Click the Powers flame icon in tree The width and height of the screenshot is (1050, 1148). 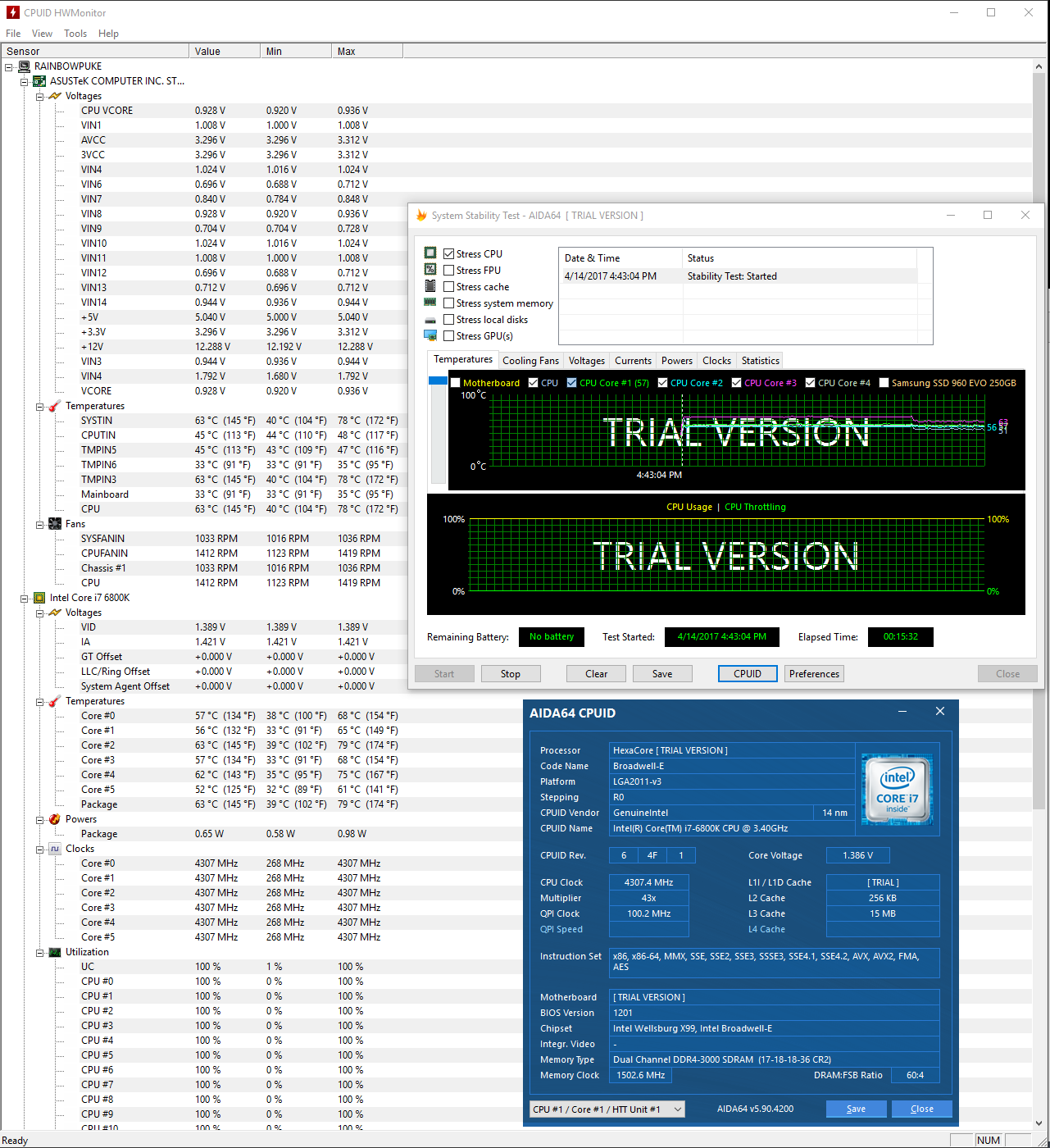tap(55, 819)
